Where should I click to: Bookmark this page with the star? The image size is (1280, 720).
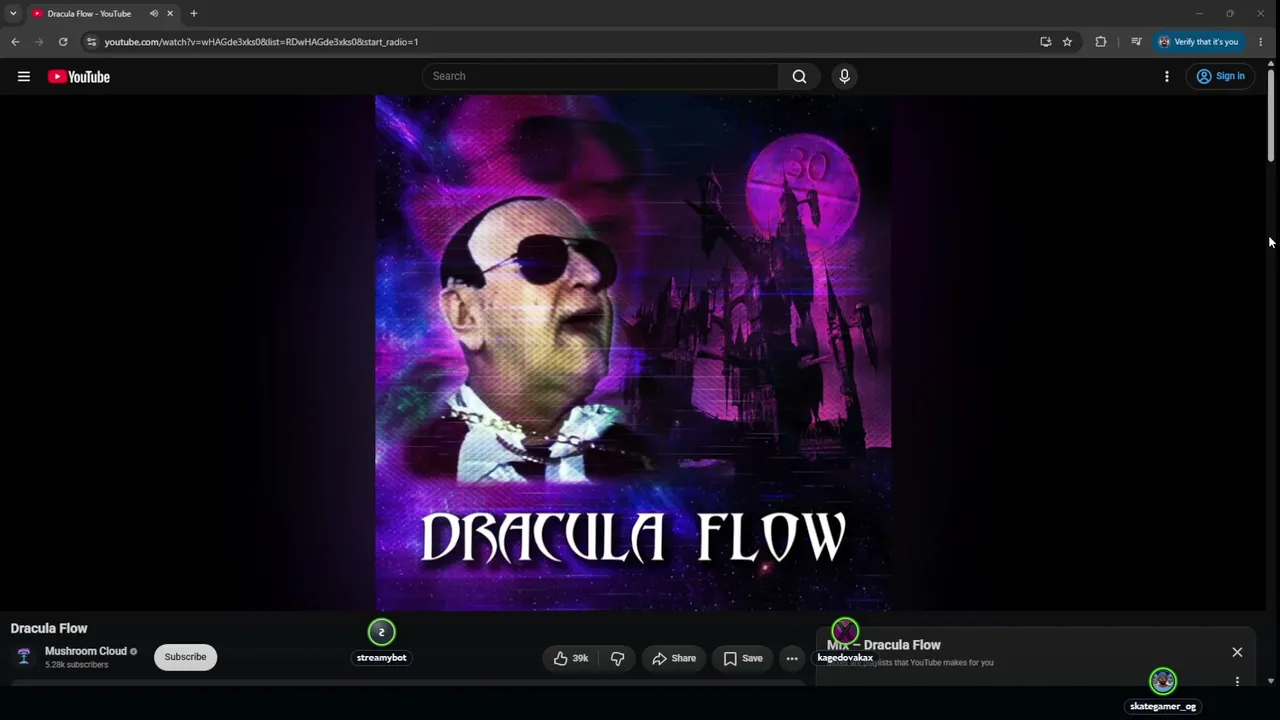click(x=1067, y=42)
